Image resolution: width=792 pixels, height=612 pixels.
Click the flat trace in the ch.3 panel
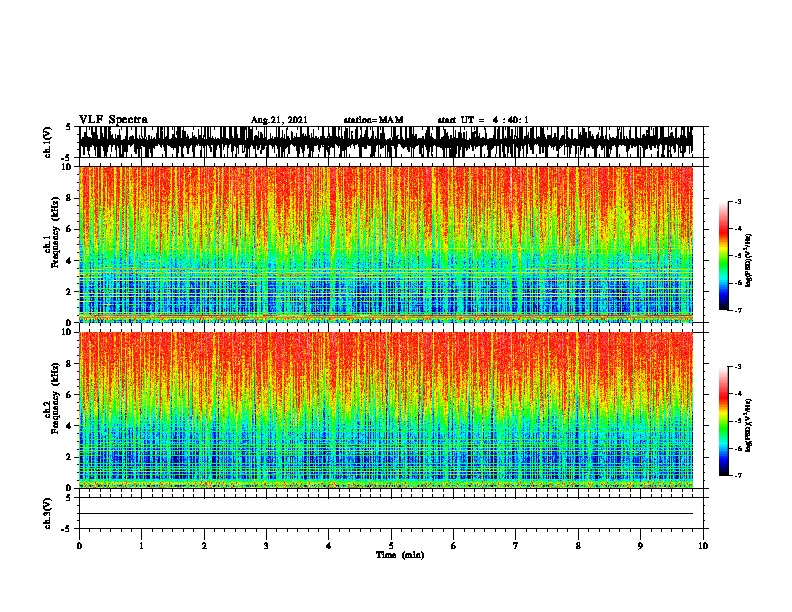tap(386, 514)
